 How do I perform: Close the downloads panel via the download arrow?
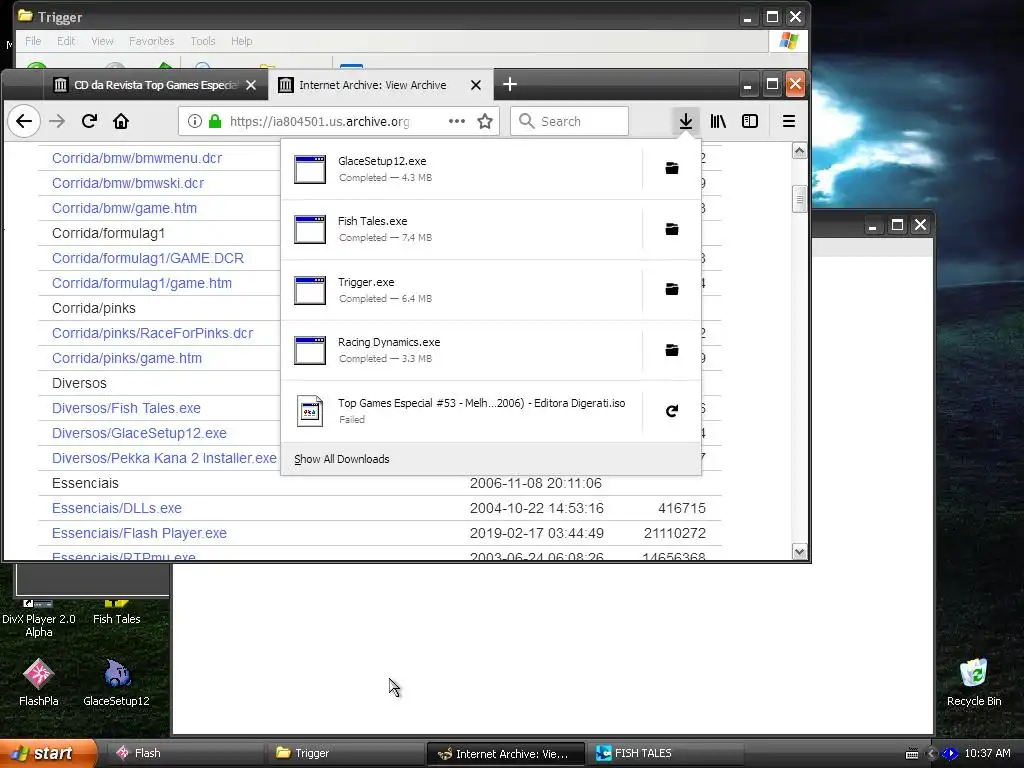[x=686, y=121]
